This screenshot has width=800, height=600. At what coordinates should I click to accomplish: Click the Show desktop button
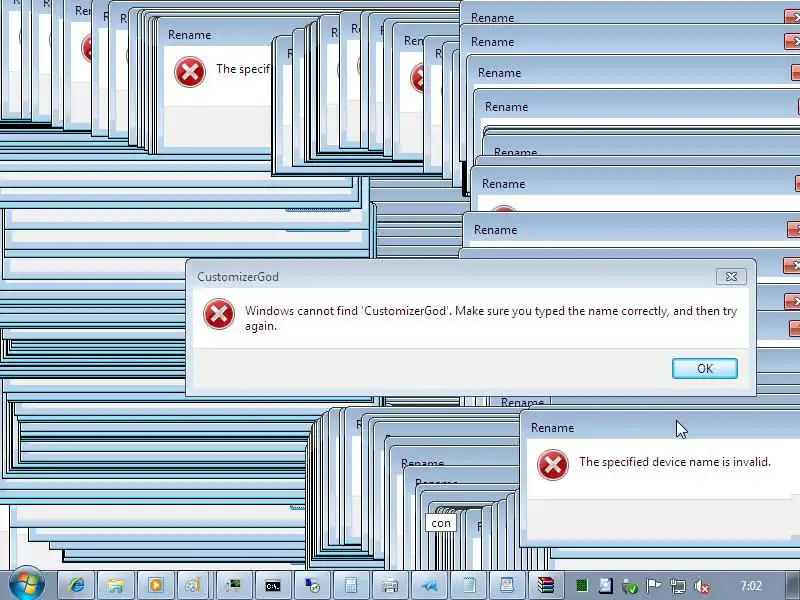[792, 585]
